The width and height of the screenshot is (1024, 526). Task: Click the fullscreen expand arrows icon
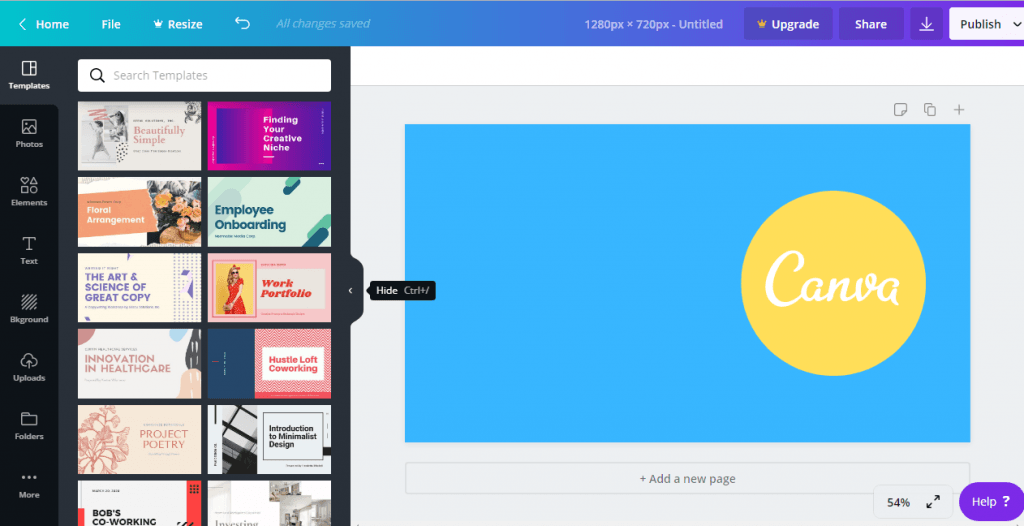933,502
